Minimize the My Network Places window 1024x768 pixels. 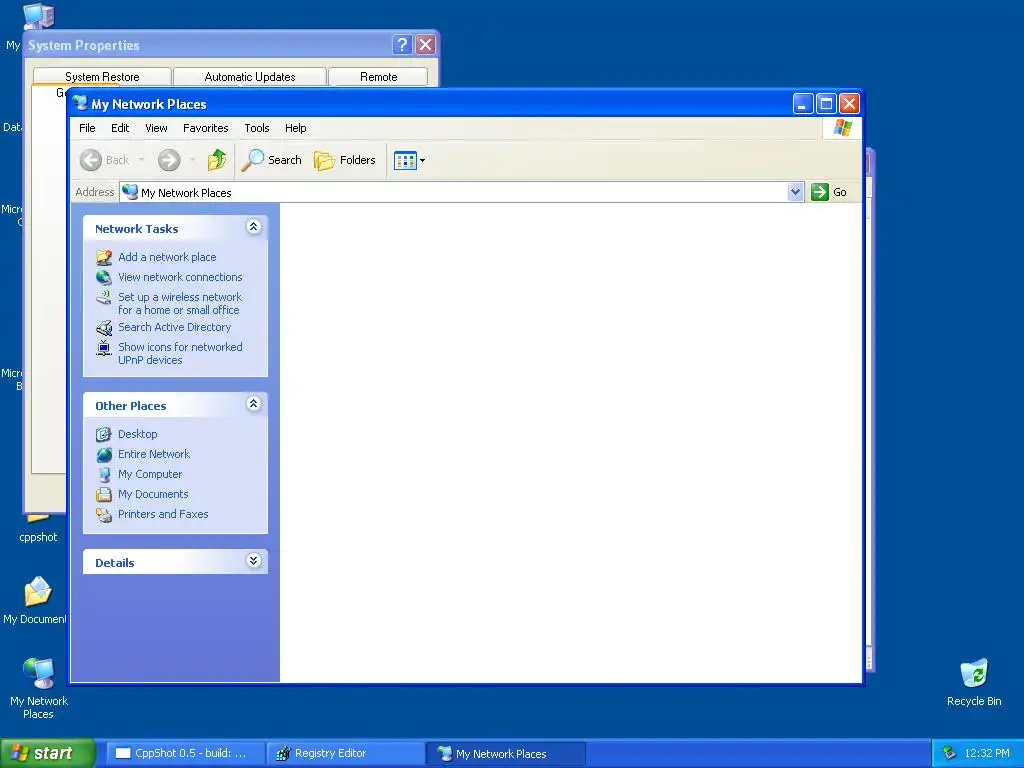pos(803,104)
